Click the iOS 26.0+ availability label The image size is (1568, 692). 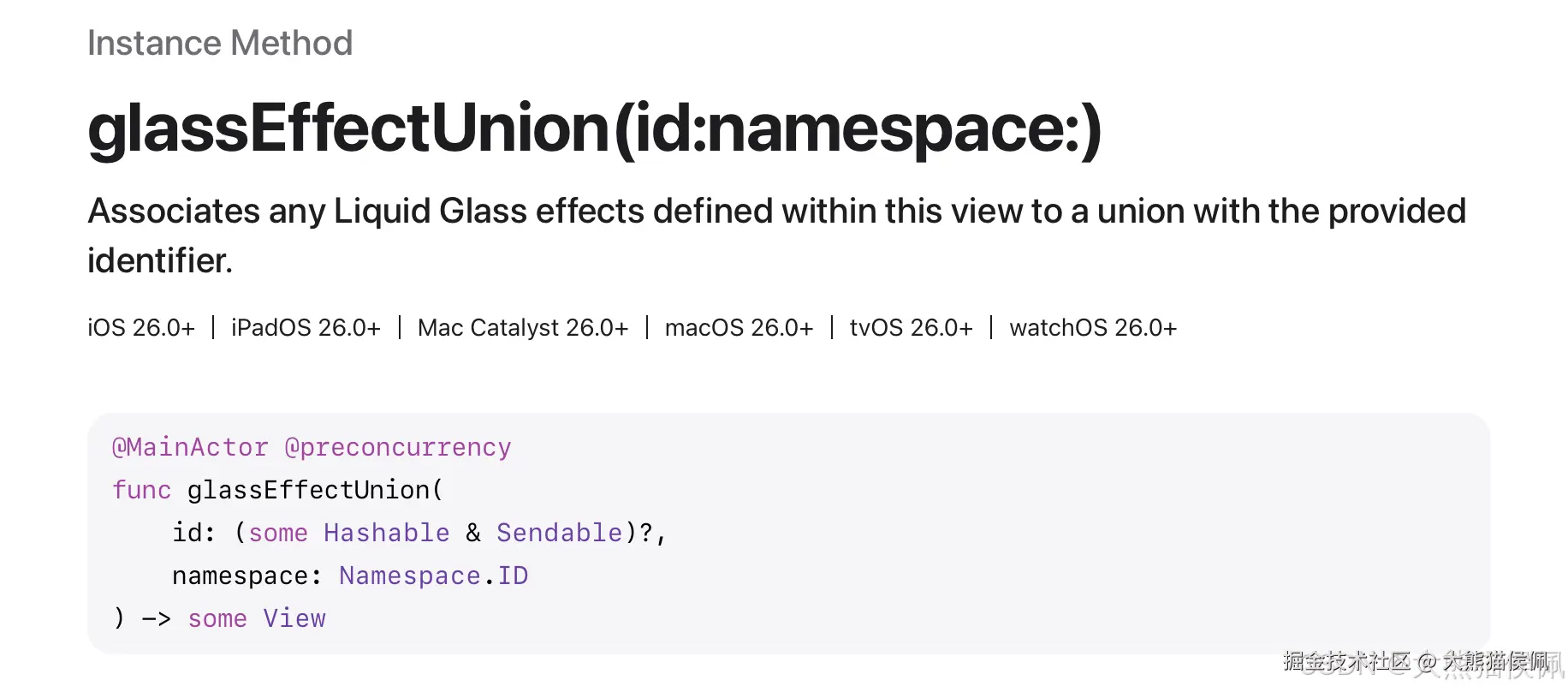point(141,328)
